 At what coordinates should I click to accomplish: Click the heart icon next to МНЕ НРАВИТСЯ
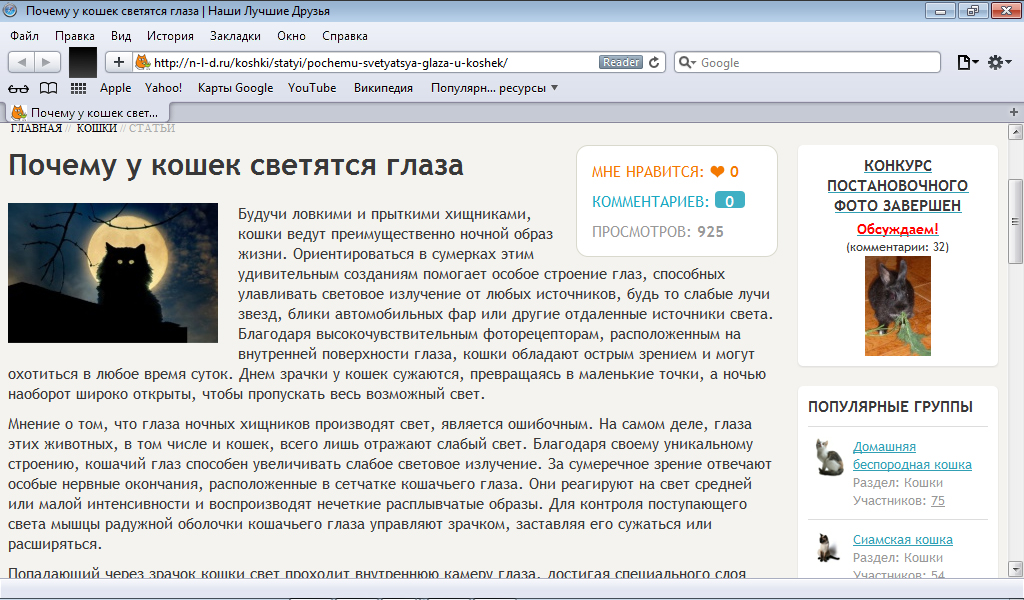[717, 172]
